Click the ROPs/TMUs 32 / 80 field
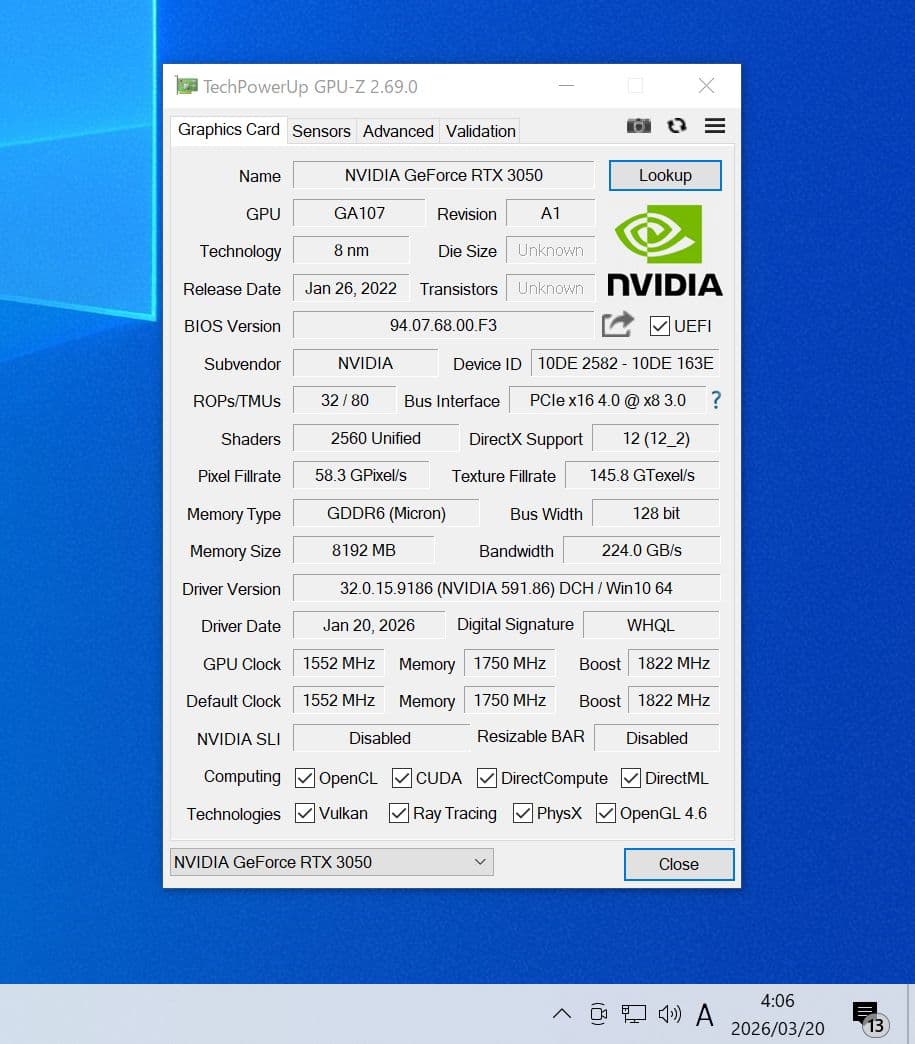Viewport: 915px width, 1044px height. (344, 400)
